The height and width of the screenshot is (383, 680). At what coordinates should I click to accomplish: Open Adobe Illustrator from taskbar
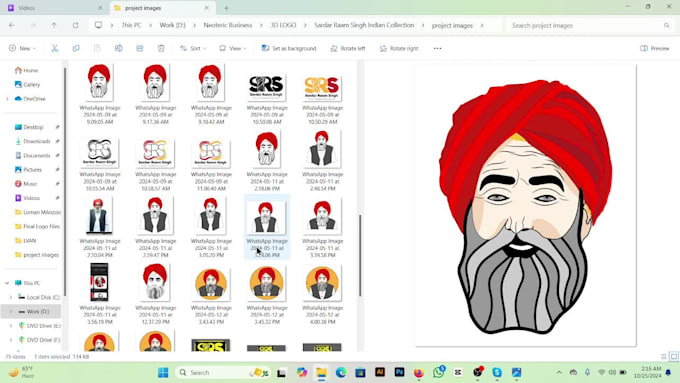pyautogui.click(x=380, y=372)
